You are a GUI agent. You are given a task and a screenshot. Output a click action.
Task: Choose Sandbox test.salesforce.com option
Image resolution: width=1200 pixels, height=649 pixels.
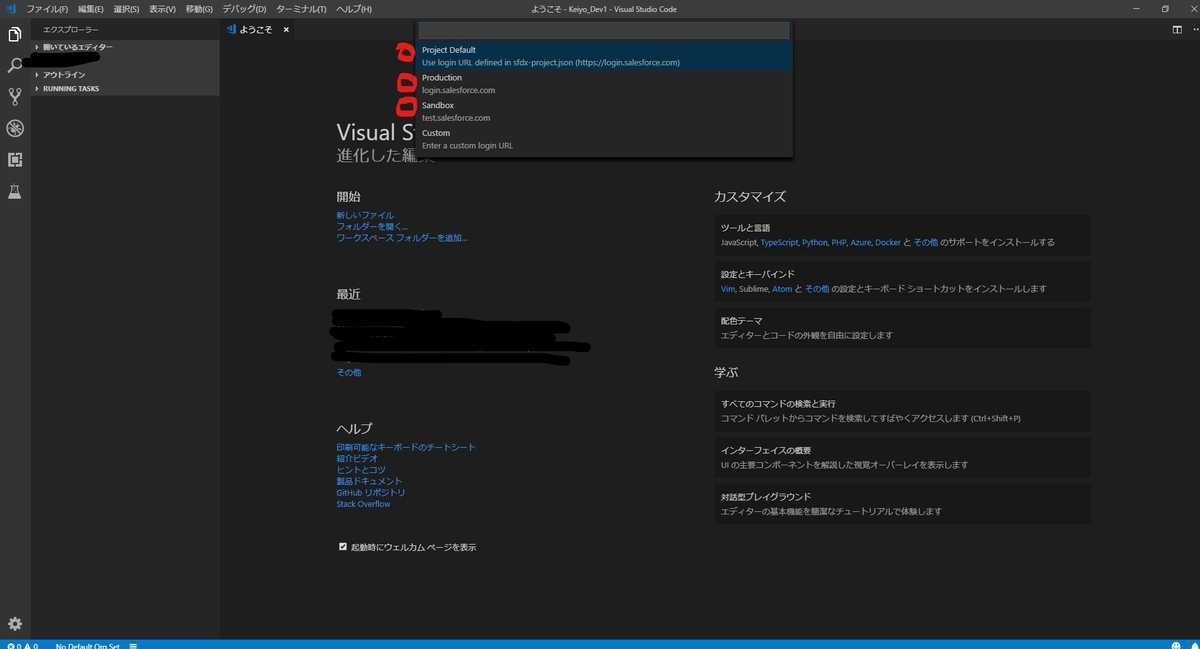coord(605,112)
